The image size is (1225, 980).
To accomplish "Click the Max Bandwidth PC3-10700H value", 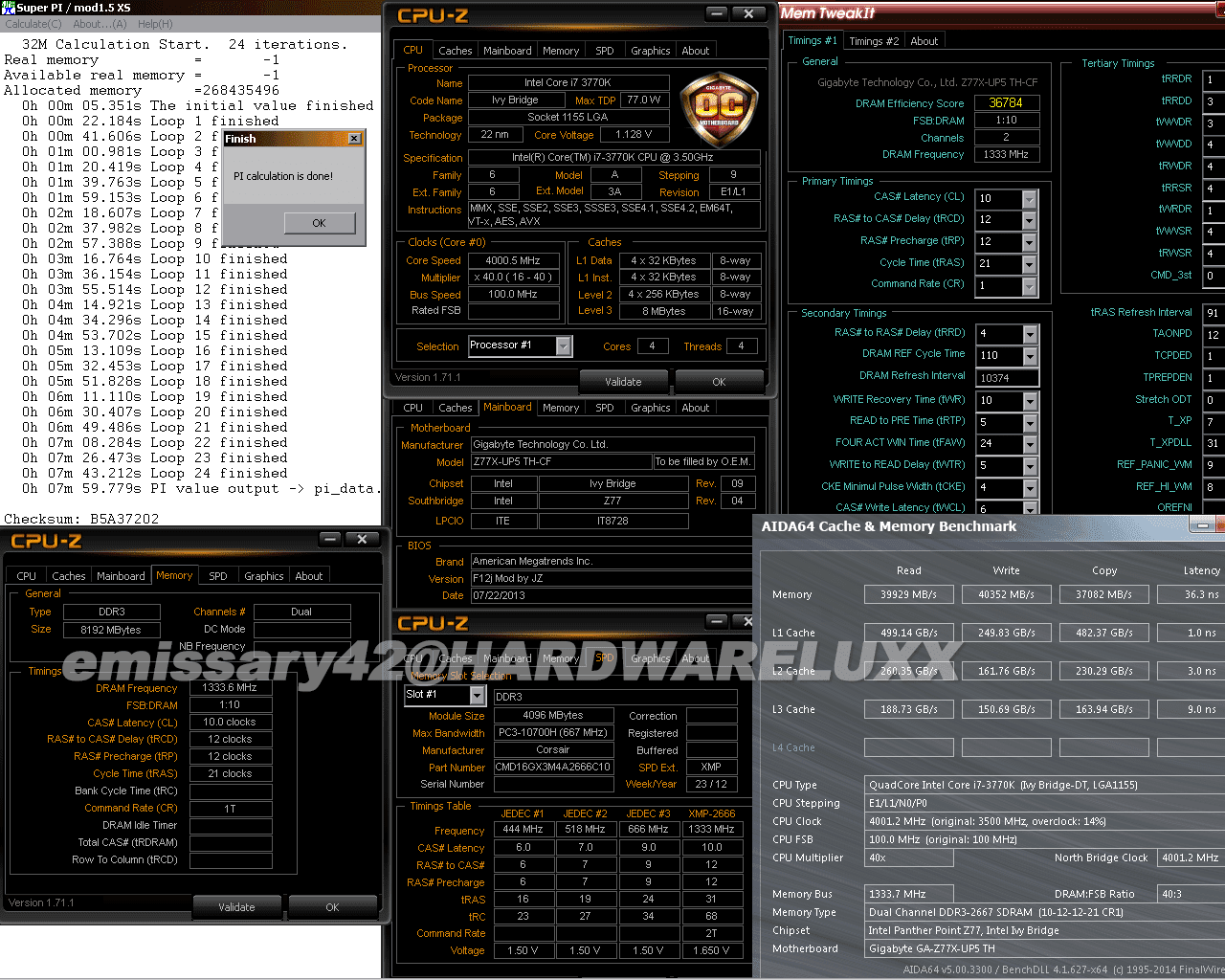I will tap(553, 732).
